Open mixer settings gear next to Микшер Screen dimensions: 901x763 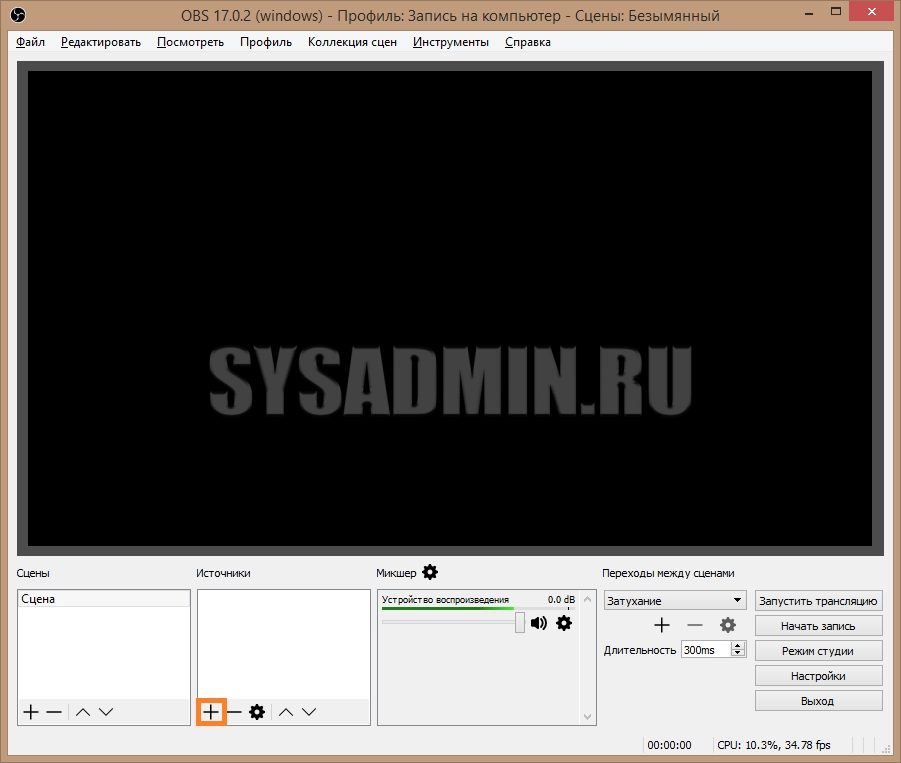430,573
